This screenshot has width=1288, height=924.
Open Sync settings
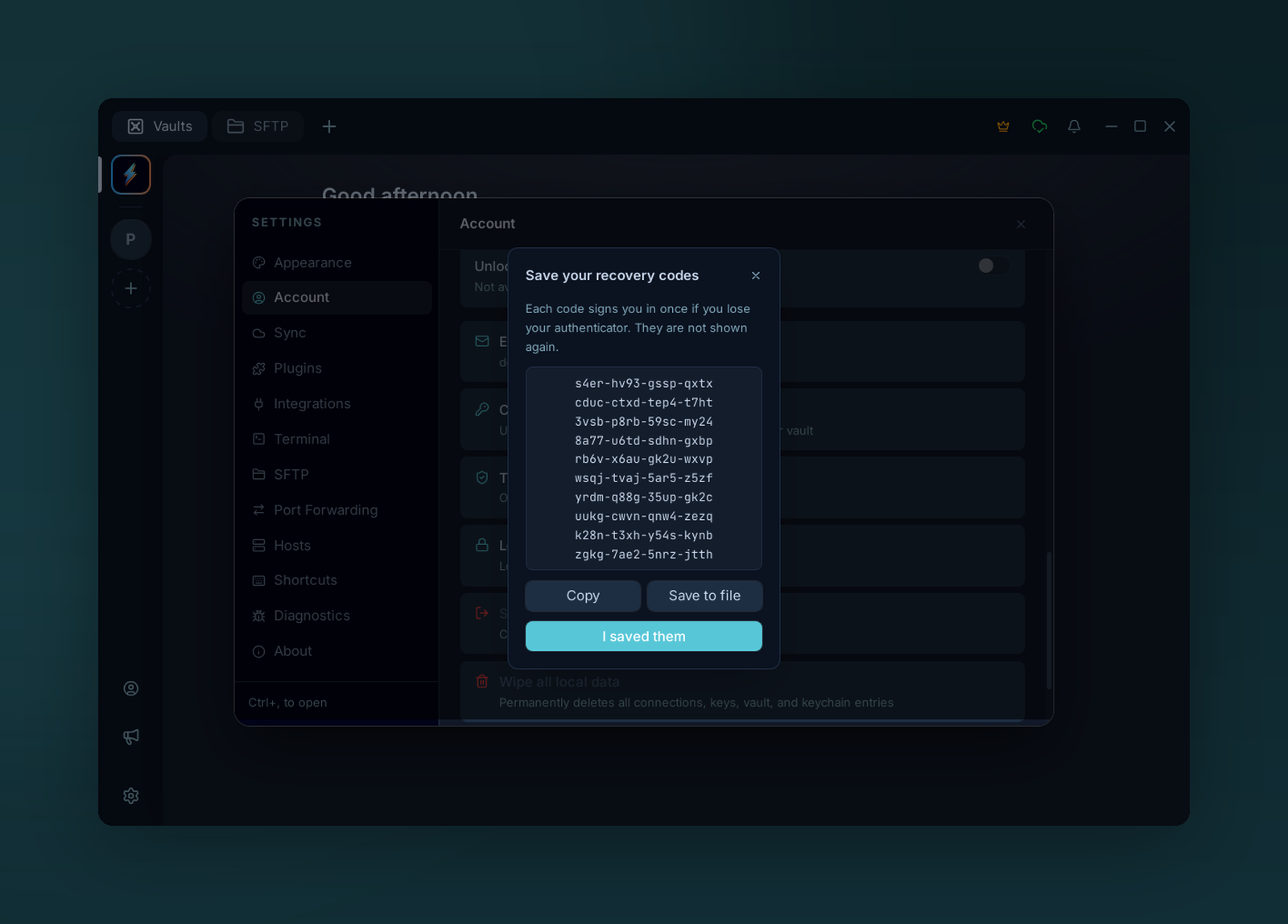point(336,333)
